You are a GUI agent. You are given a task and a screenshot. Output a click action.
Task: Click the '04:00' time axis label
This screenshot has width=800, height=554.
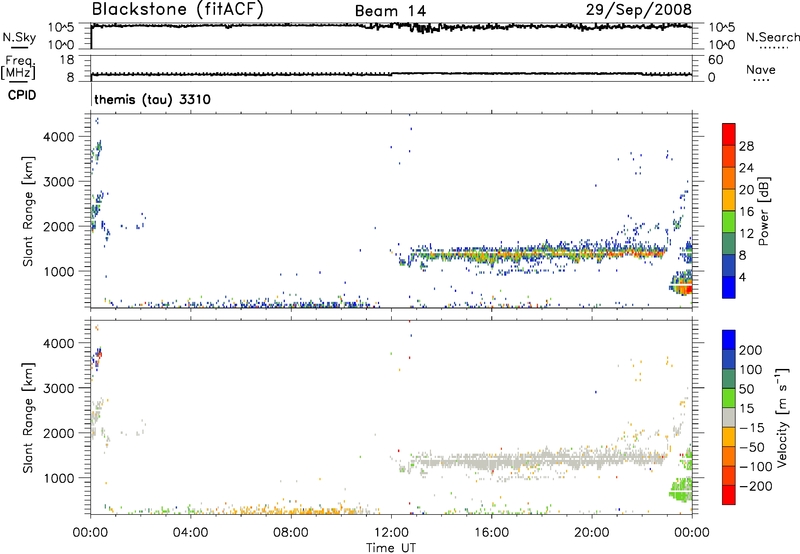coord(190,532)
